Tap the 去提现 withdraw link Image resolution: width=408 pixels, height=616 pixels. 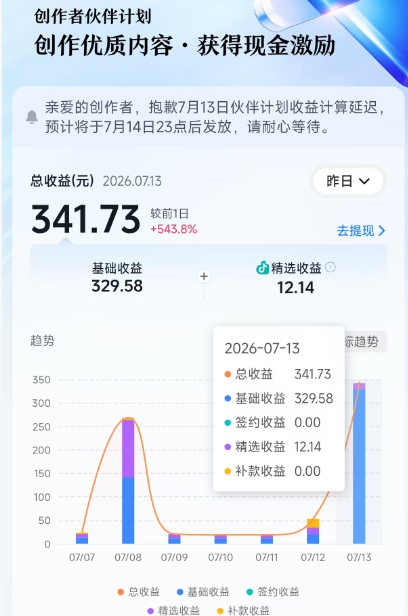coord(361,231)
